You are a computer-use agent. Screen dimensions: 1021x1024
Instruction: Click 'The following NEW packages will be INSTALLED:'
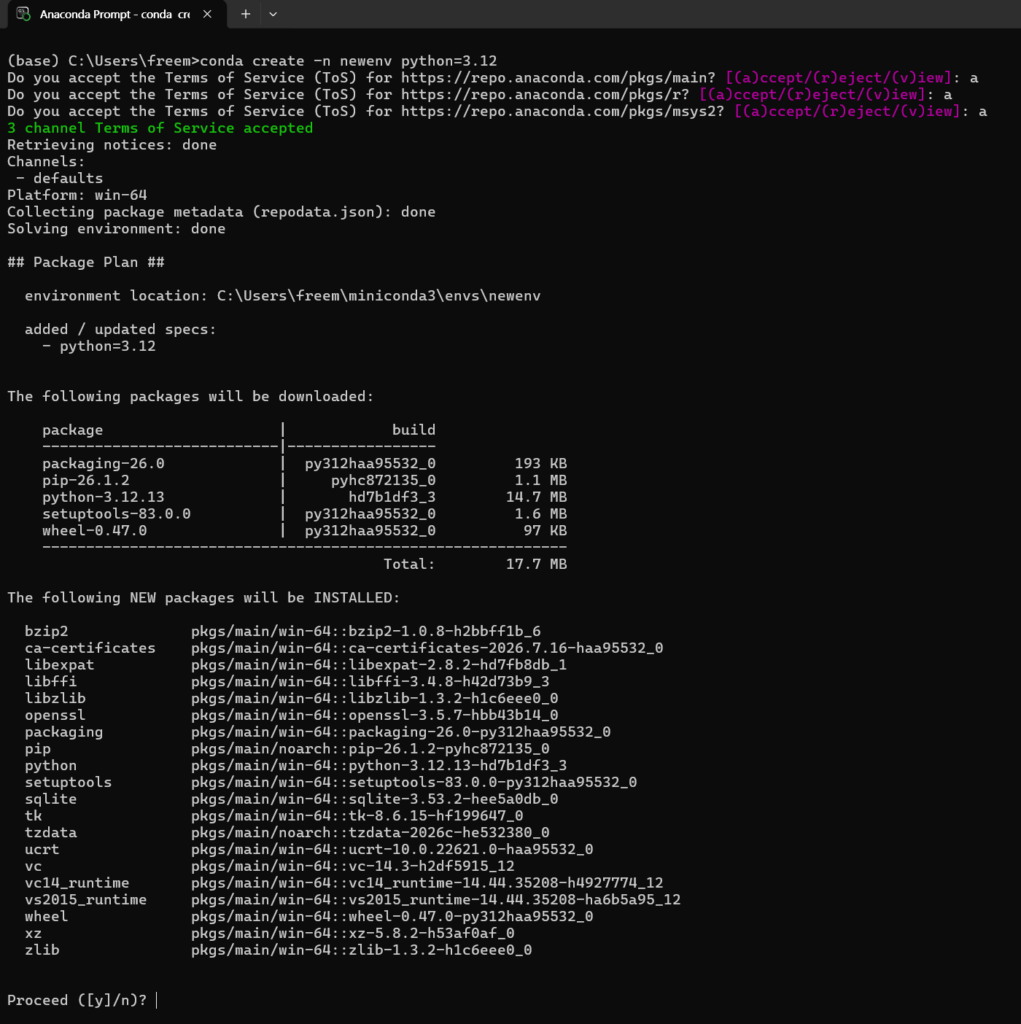[204, 598]
